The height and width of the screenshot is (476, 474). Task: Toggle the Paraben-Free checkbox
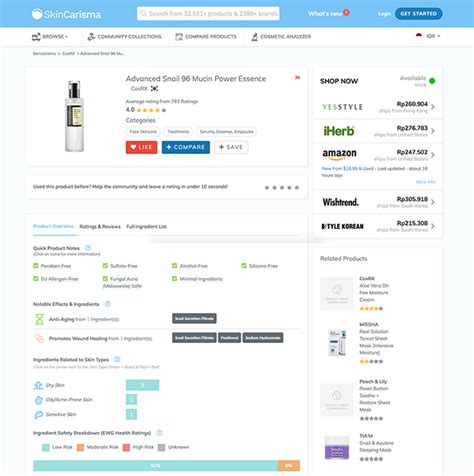36,266
